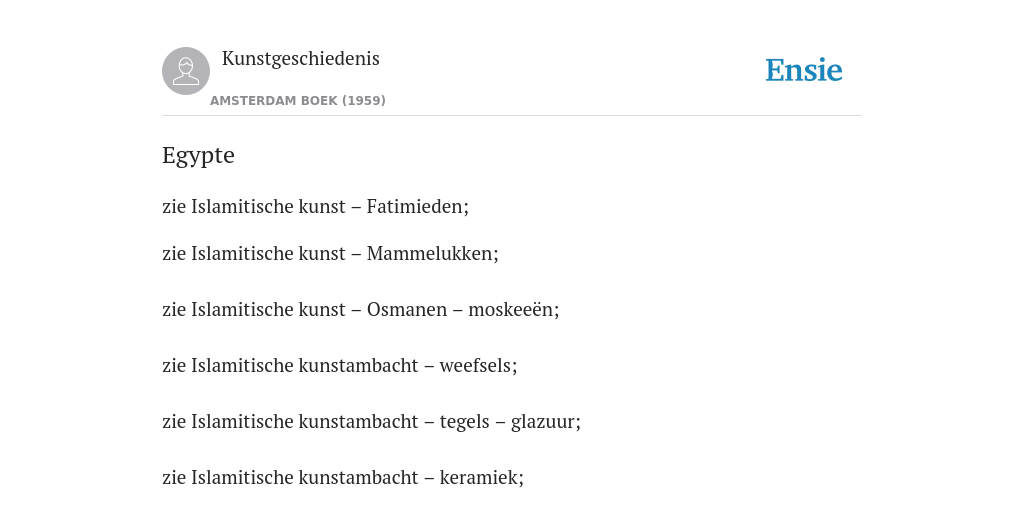Click 'zie' starting the Fatimieden line
Image resolution: width=1024 pixels, height=512 pixels.
pyautogui.click(x=174, y=206)
